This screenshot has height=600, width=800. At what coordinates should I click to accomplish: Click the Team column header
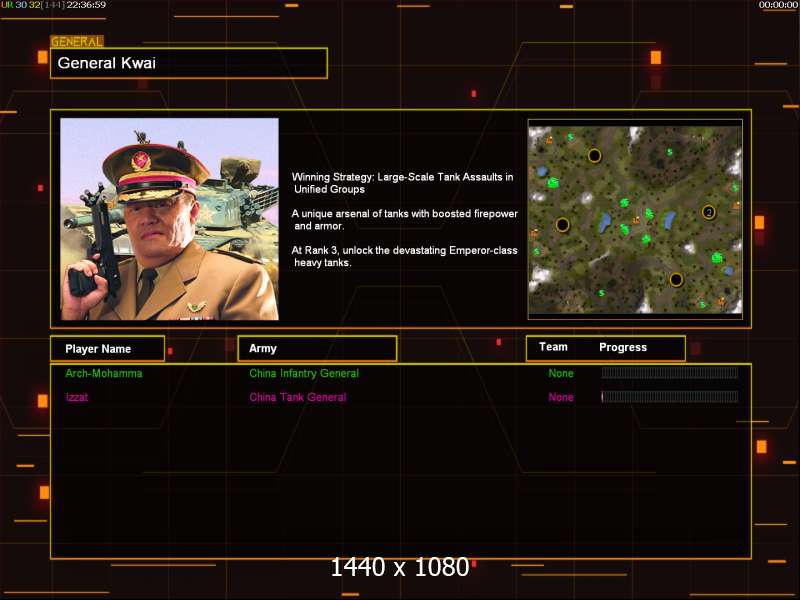[x=553, y=347]
